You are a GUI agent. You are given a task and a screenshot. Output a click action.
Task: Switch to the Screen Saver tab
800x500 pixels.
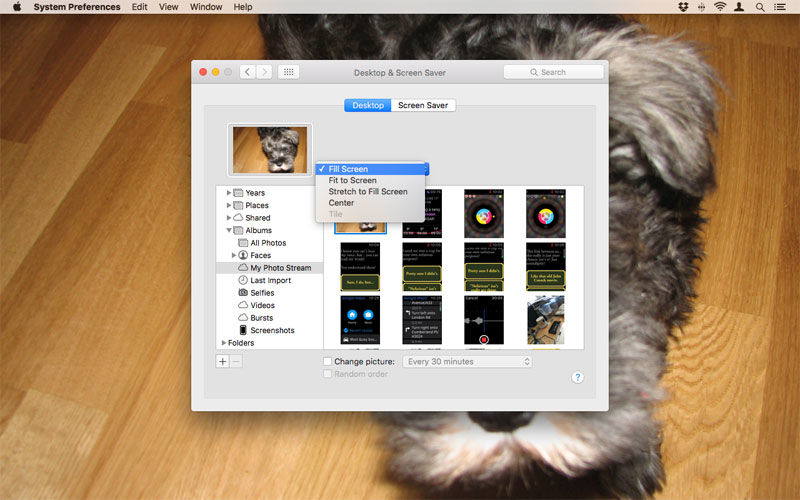pos(423,105)
